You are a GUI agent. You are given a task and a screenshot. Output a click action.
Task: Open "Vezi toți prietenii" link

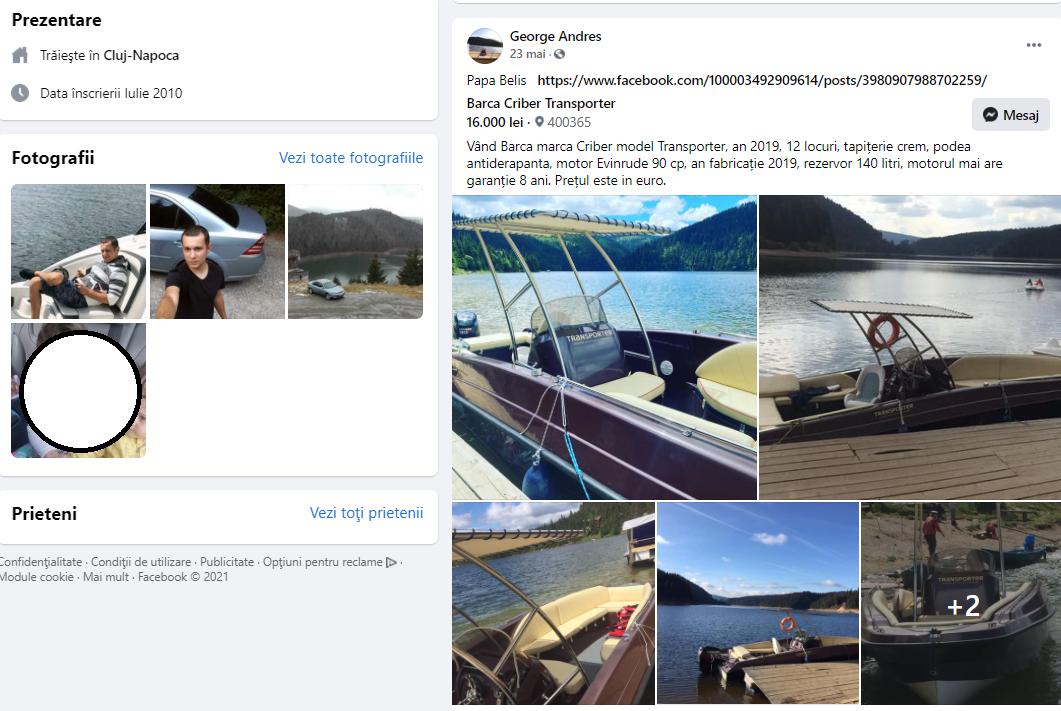point(366,513)
